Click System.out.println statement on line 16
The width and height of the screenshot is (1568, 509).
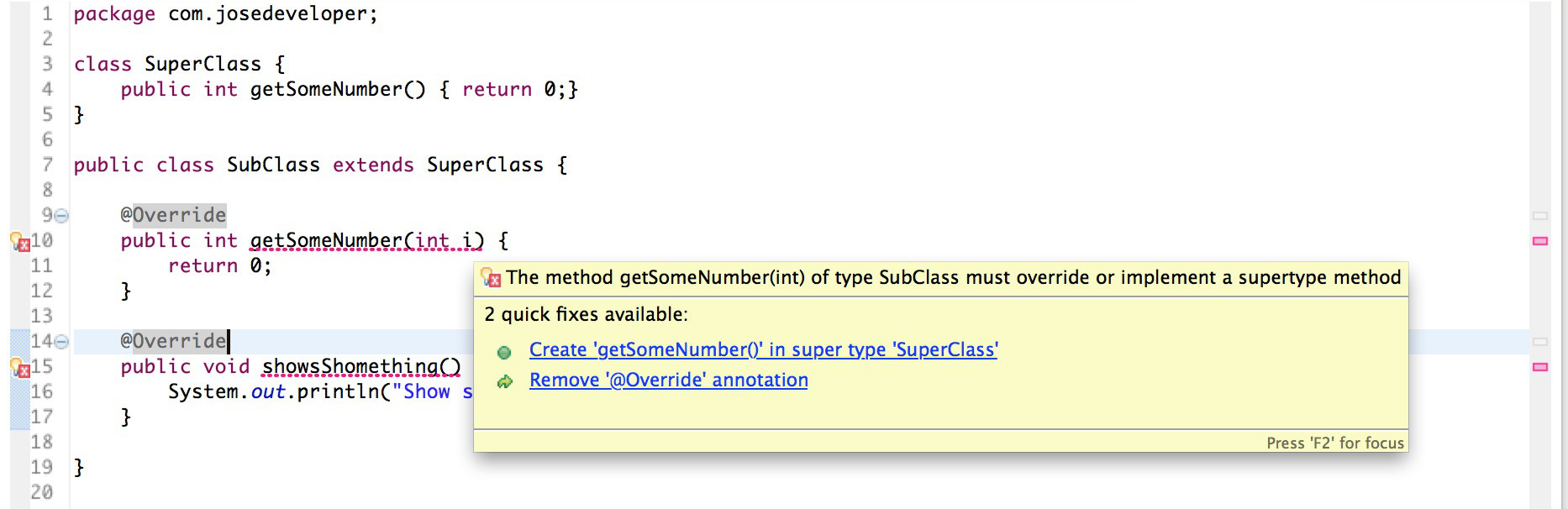tap(320, 391)
